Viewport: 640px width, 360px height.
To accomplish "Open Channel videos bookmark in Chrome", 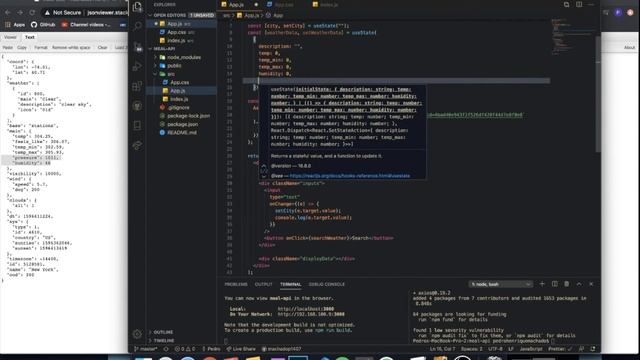I will (x=86, y=25).
